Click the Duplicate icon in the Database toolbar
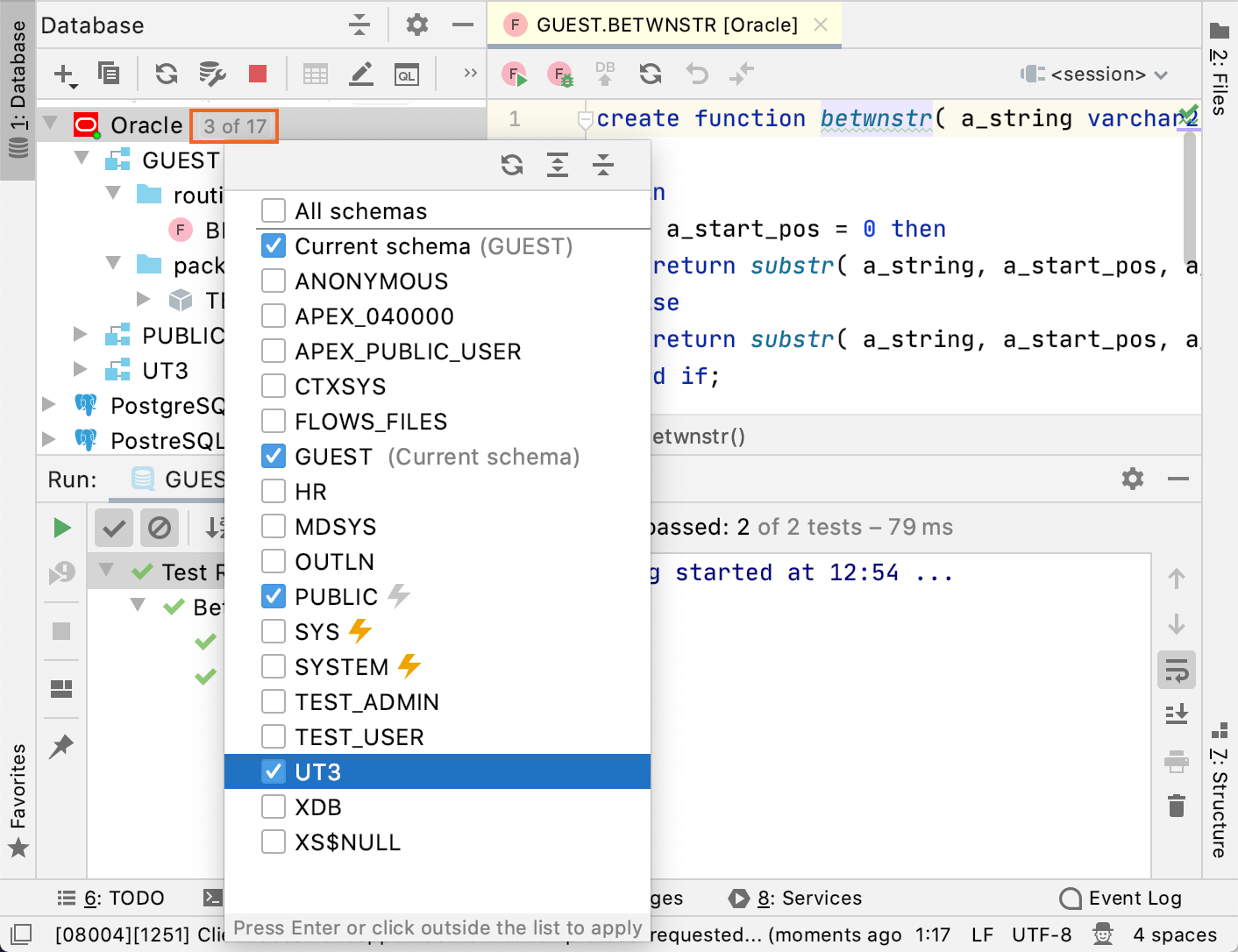Viewport: 1238px width, 952px height. [109, 74]
